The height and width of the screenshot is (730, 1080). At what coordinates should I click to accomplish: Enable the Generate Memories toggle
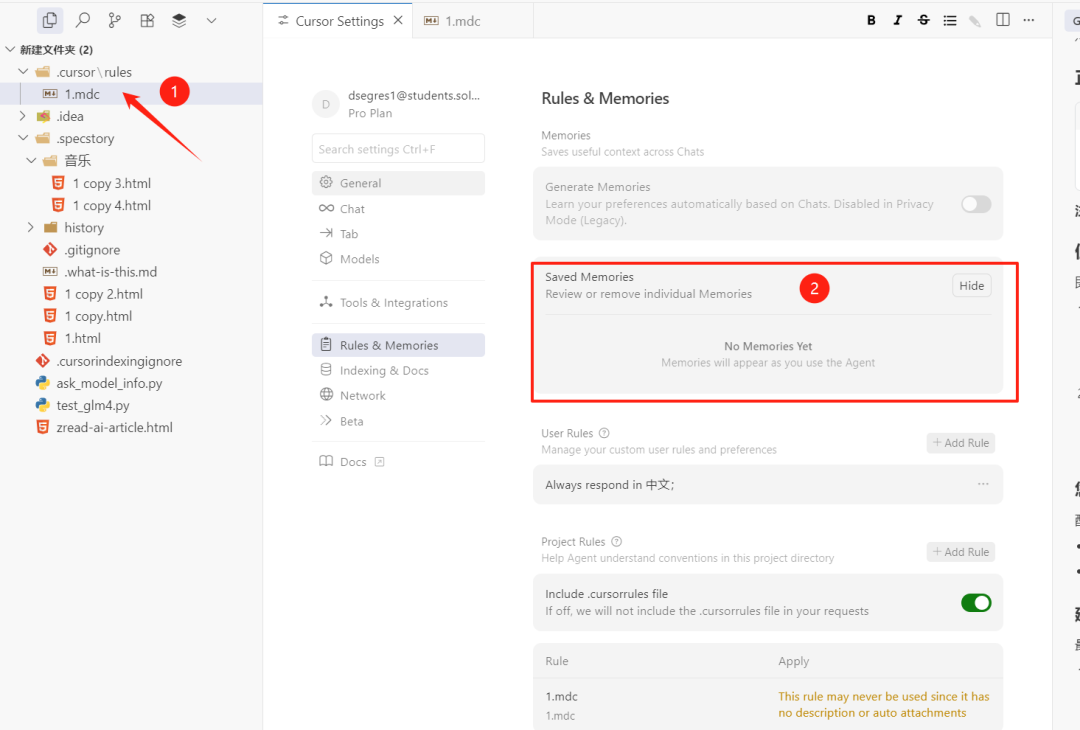pos(975,204)
